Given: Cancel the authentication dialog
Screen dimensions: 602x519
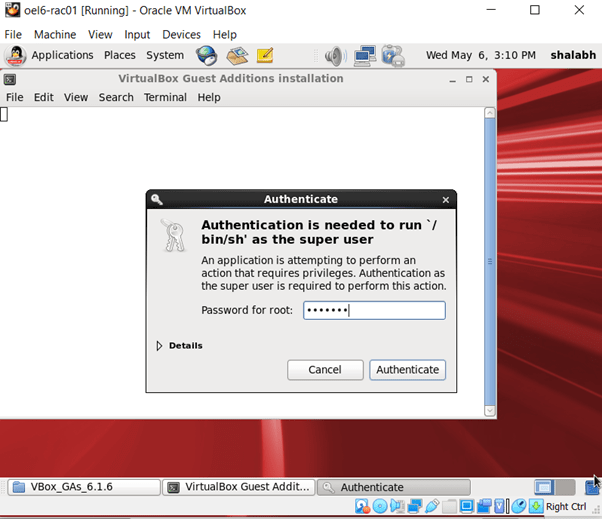Looking at the screenshot, I should click(x=325, y=370).
